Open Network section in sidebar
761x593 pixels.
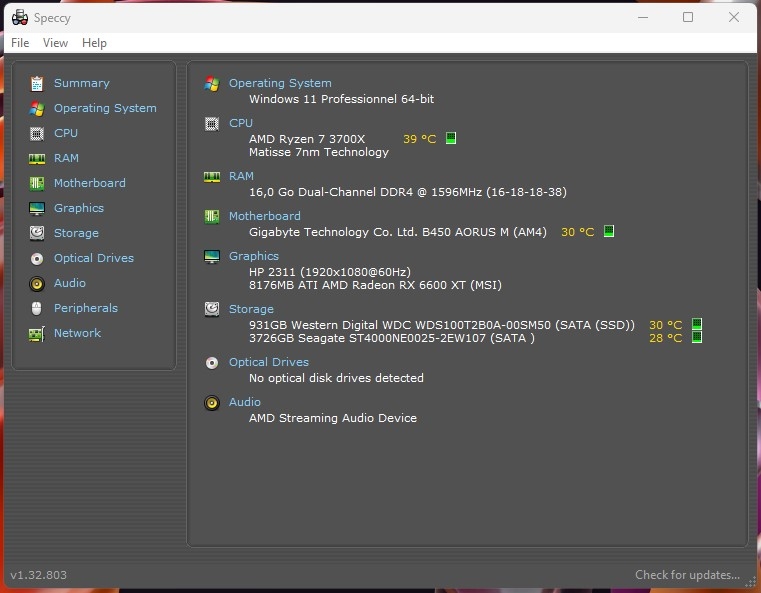[77, 333]
